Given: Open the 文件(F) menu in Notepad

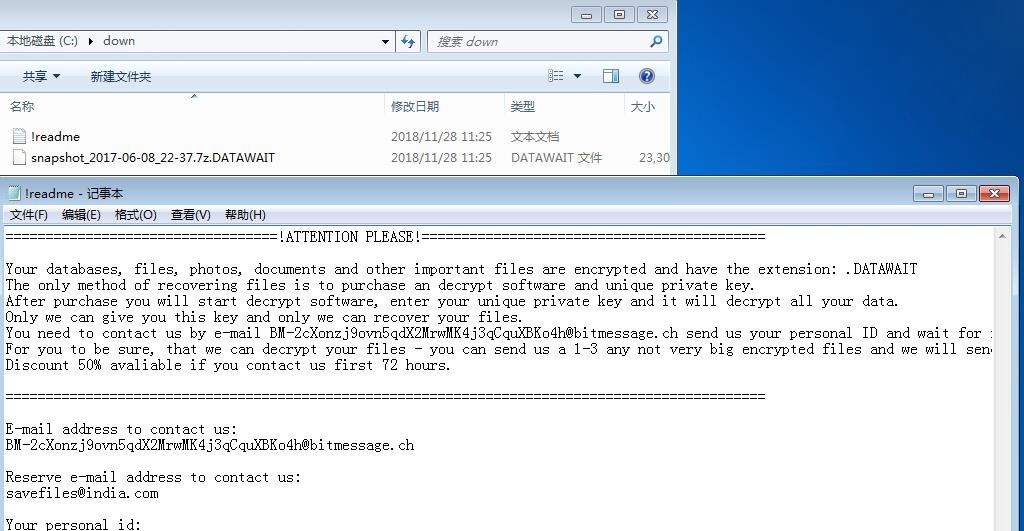Looking at the screenshot, I should point(28,215).
